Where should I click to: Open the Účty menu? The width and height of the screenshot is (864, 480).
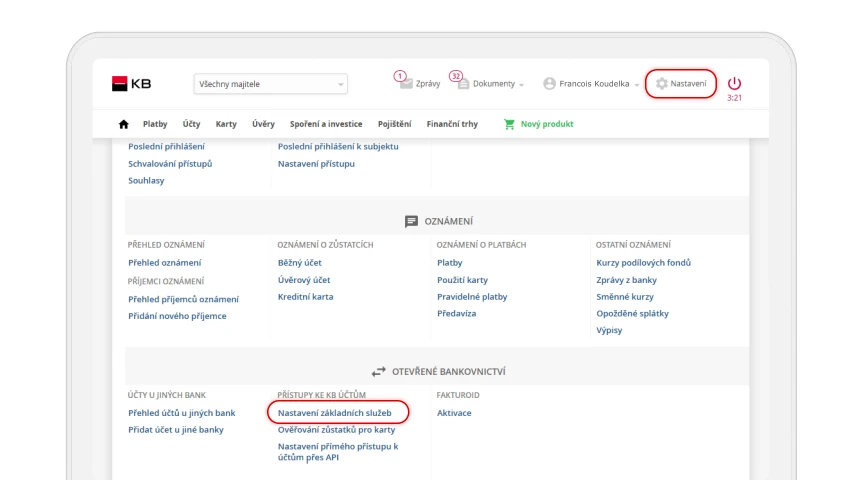coord(191,124)
